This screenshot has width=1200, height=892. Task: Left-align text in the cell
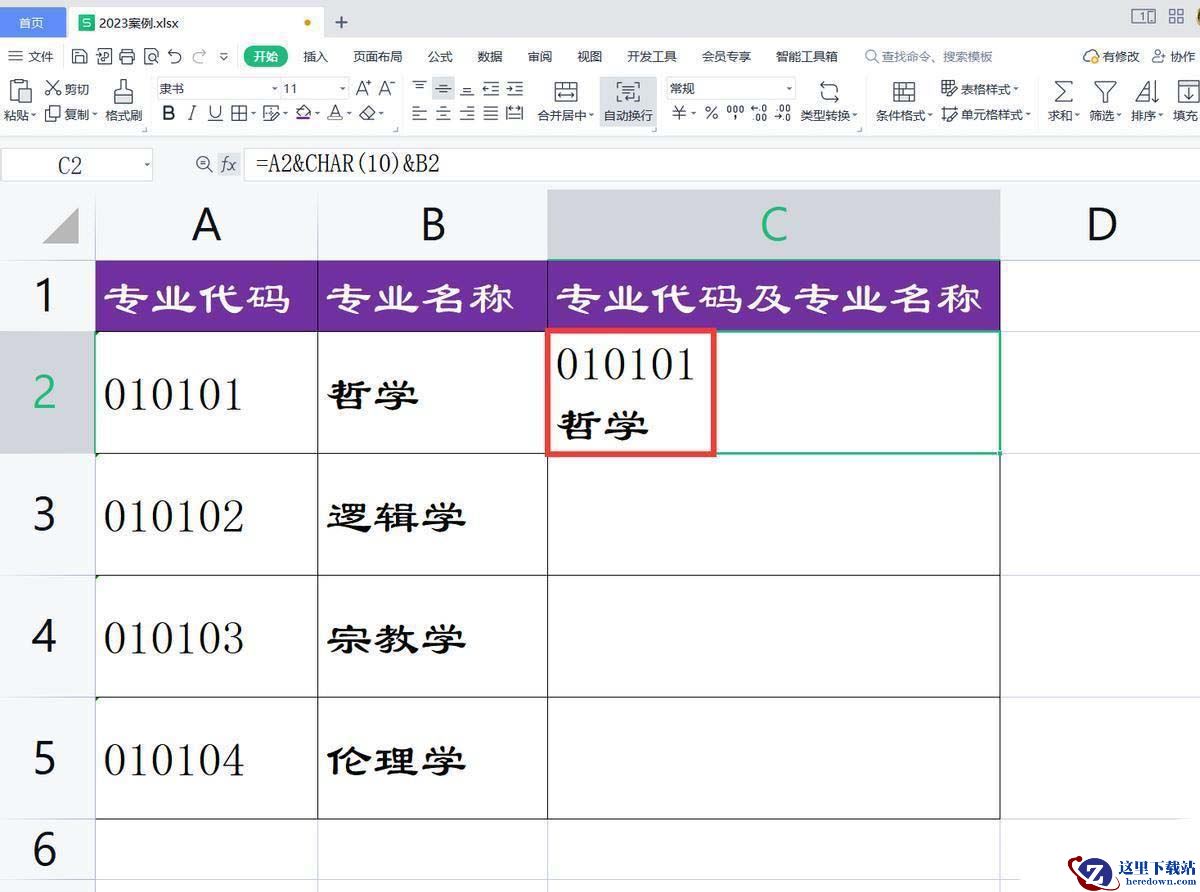(x=420, y=114)
